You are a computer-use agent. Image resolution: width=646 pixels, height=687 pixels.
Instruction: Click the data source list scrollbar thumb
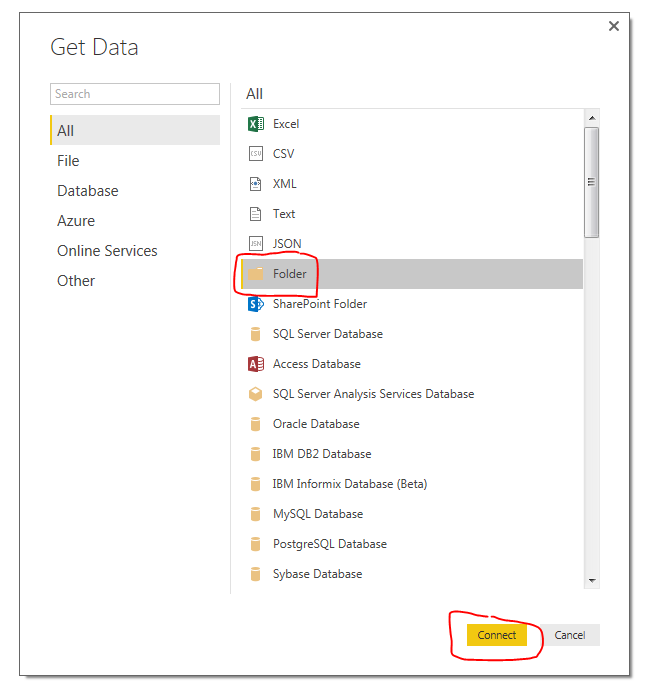[592, 183]
